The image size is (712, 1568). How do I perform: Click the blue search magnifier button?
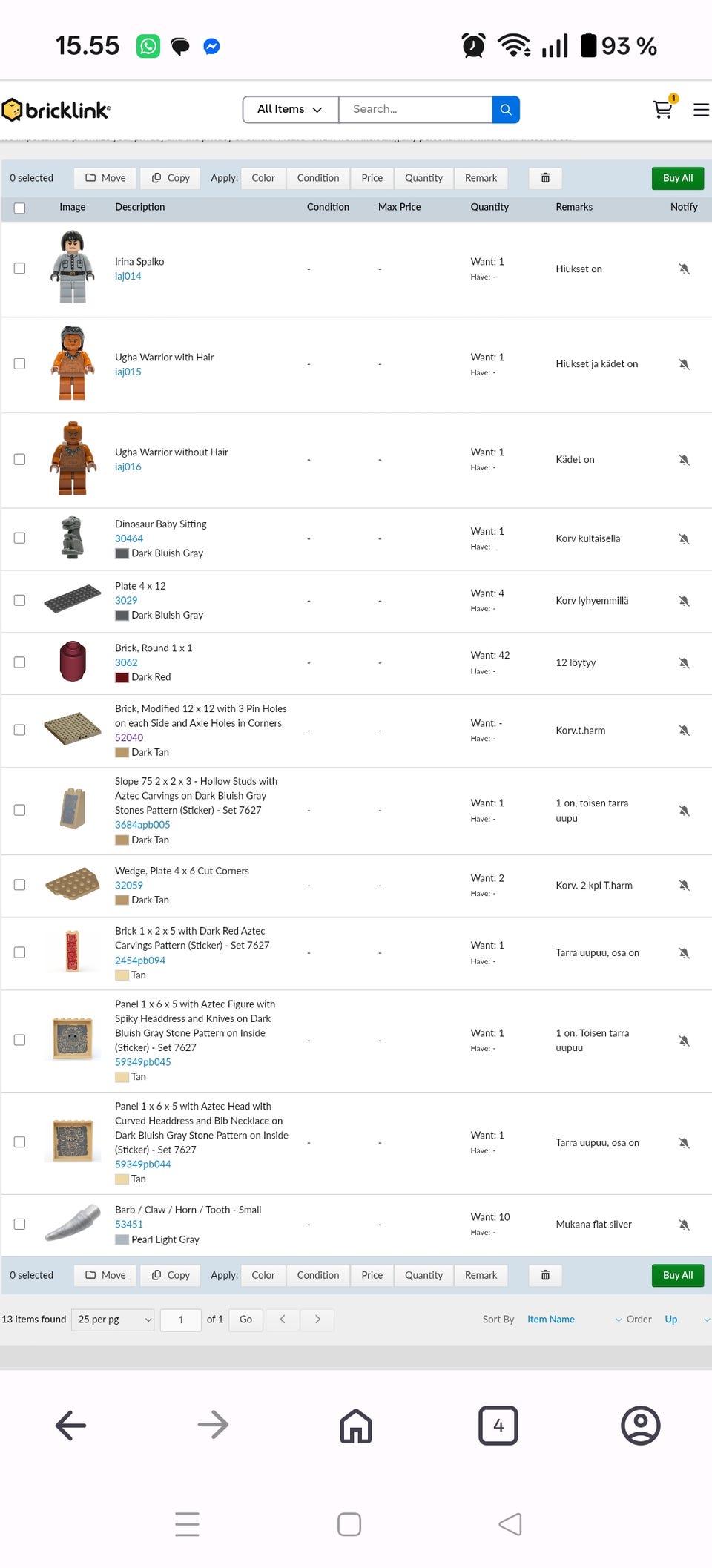pos(506,110)
